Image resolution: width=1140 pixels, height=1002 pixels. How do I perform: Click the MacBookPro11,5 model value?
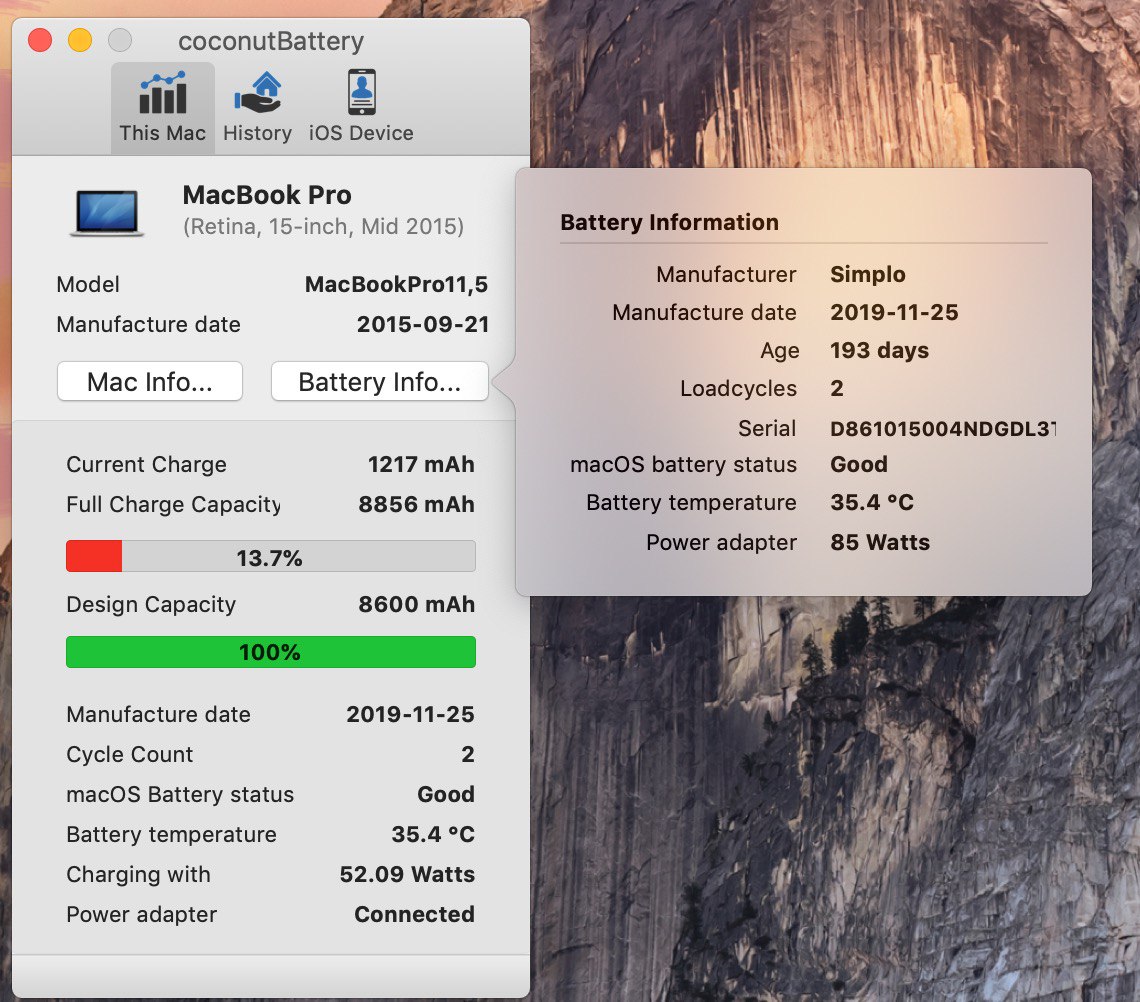396,284
